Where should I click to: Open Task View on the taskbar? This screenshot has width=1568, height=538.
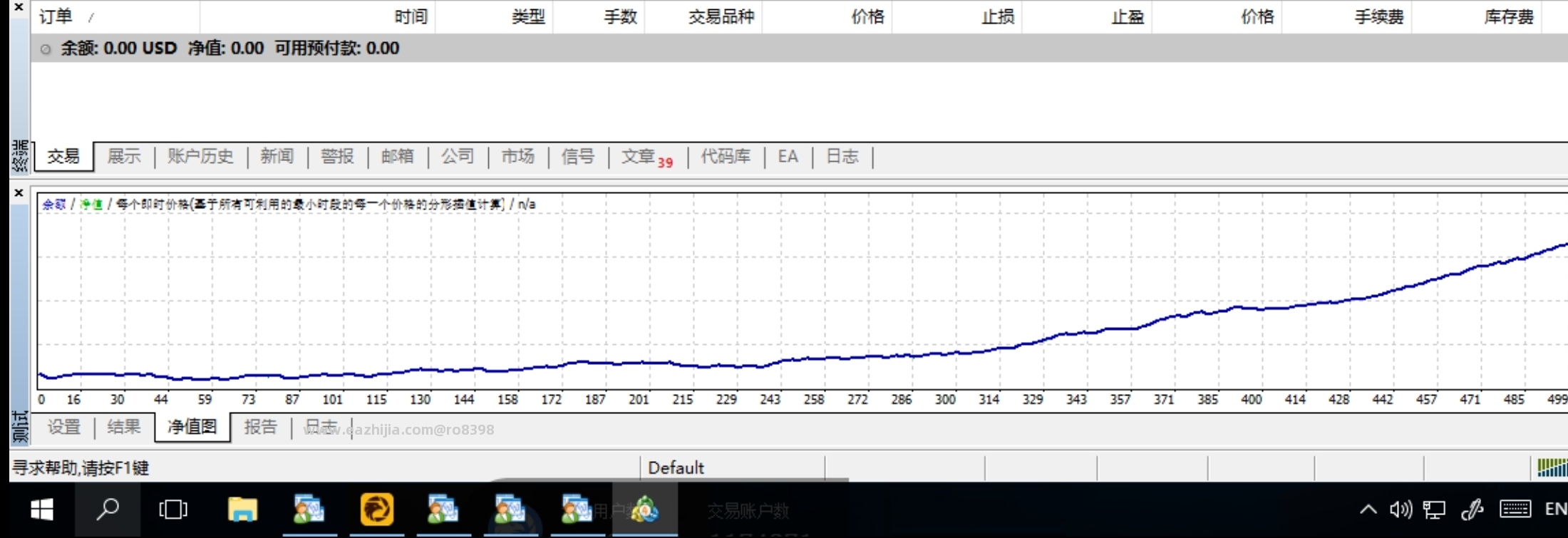point(173,510)
